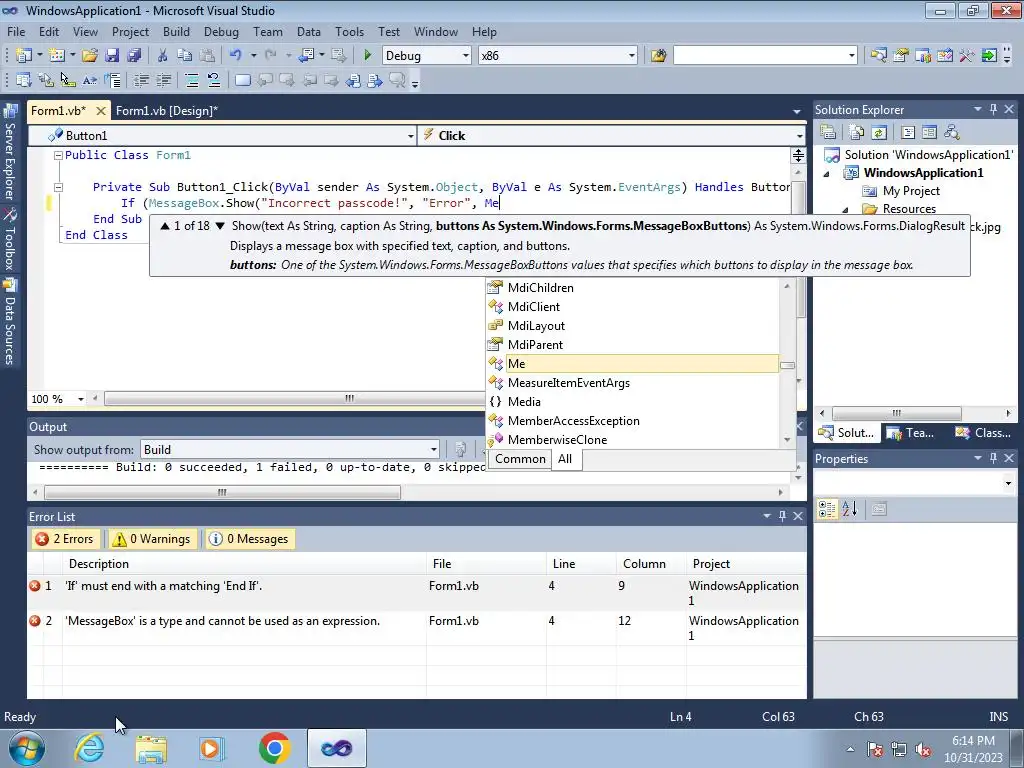Uncomment the selected lines icon
This screenshot has height=768, width=1024.
click(214, 80)
